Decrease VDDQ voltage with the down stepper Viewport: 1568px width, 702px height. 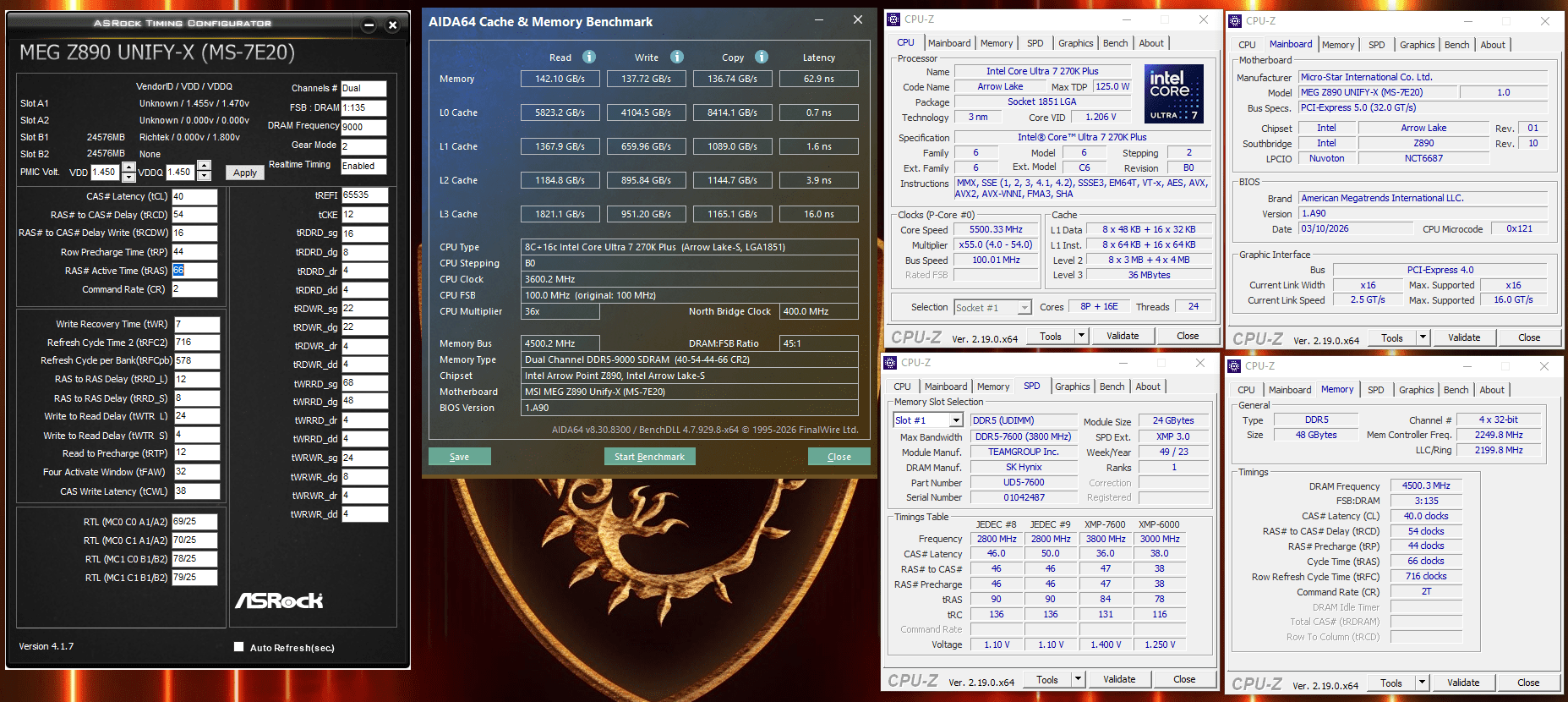(x=204, y=177)
